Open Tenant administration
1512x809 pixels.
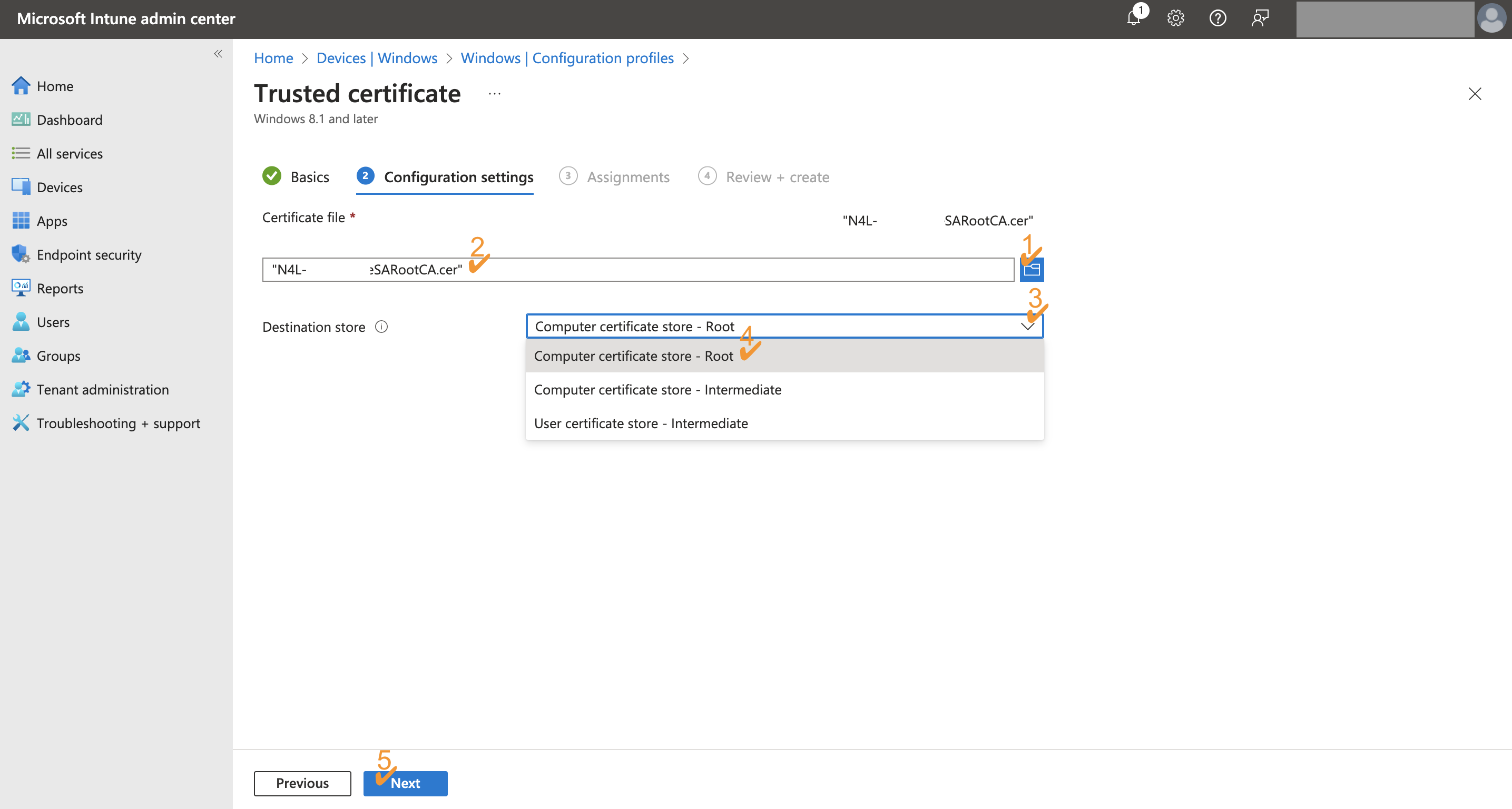(102, 389)
